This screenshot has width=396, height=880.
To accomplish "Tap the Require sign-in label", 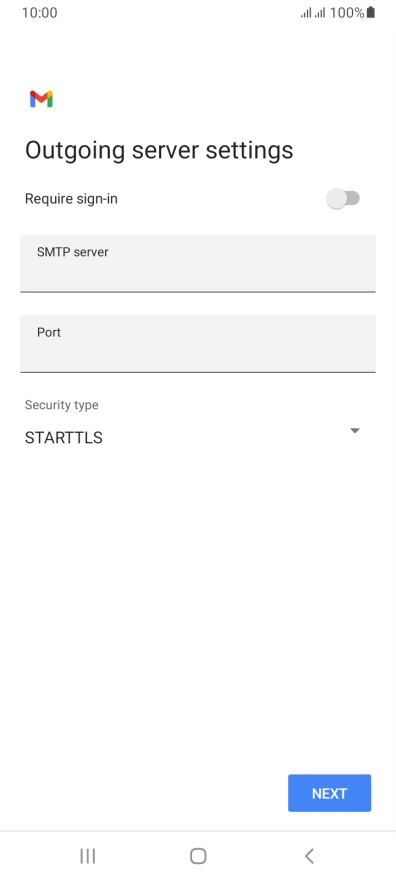I will (x=71, y=199).
